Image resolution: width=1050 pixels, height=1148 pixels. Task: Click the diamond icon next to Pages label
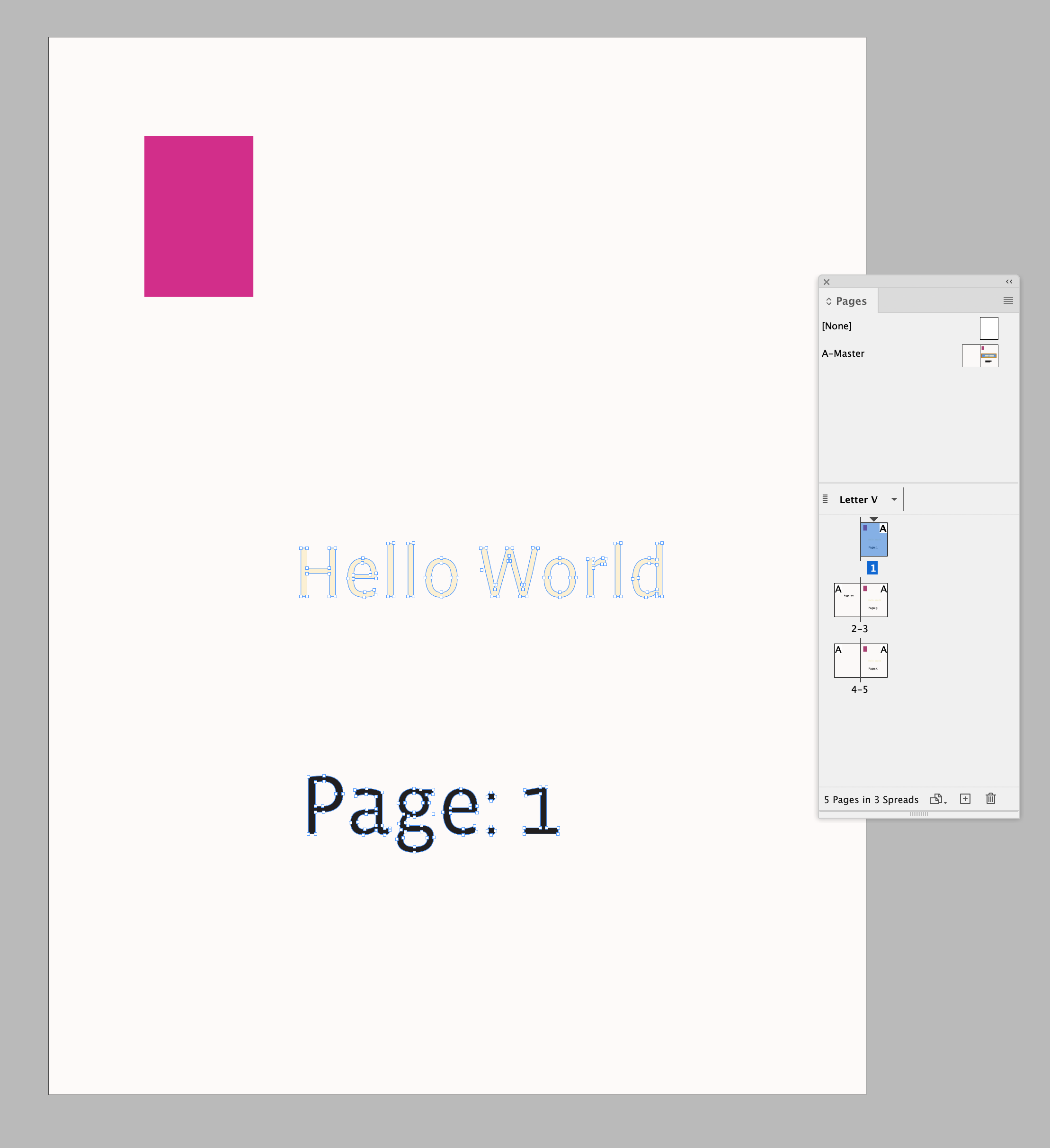829,301
